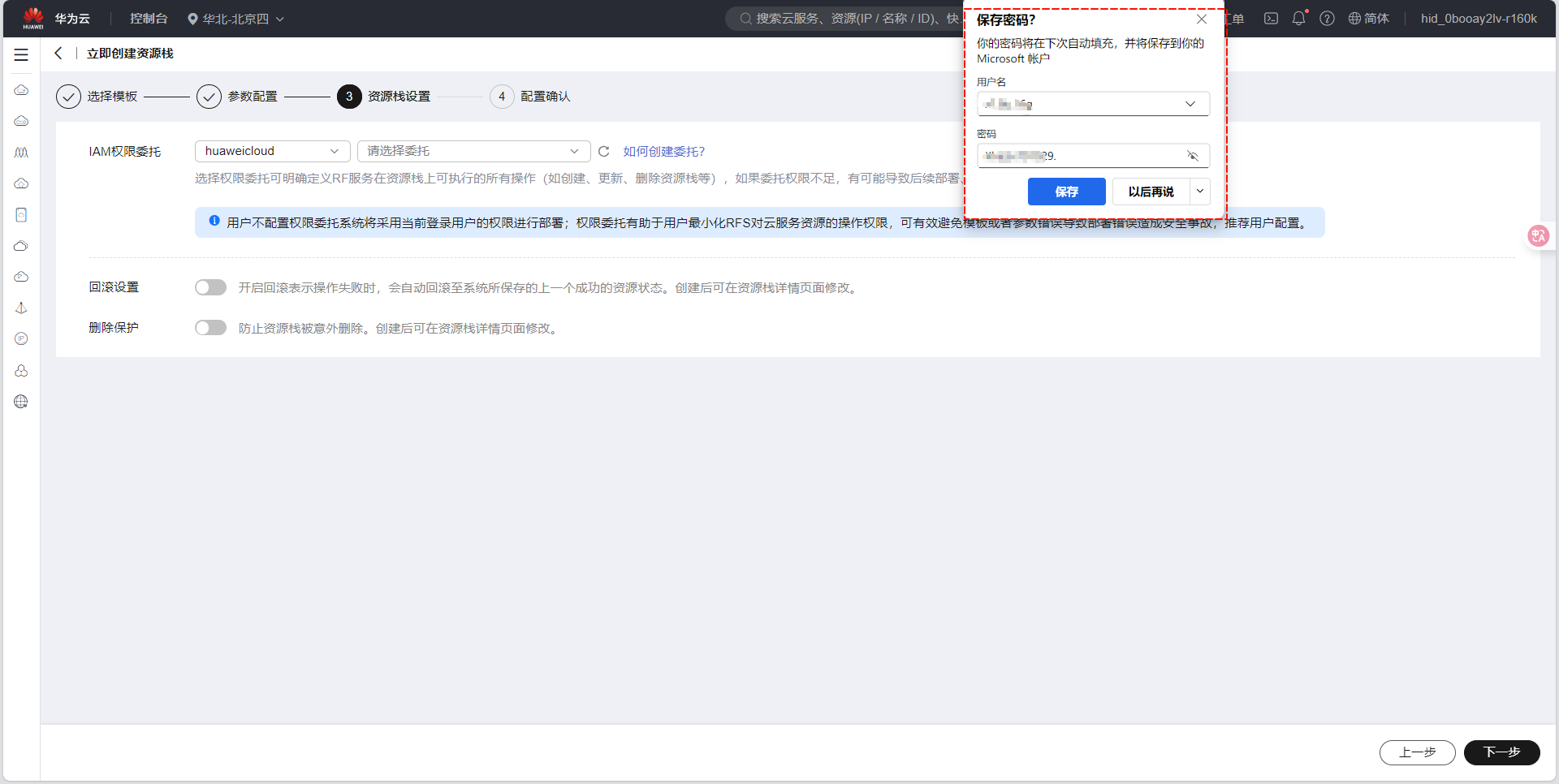Open the 如何创建委托? link
This screenshot has width=1559, height=784.
click(663, 151)
